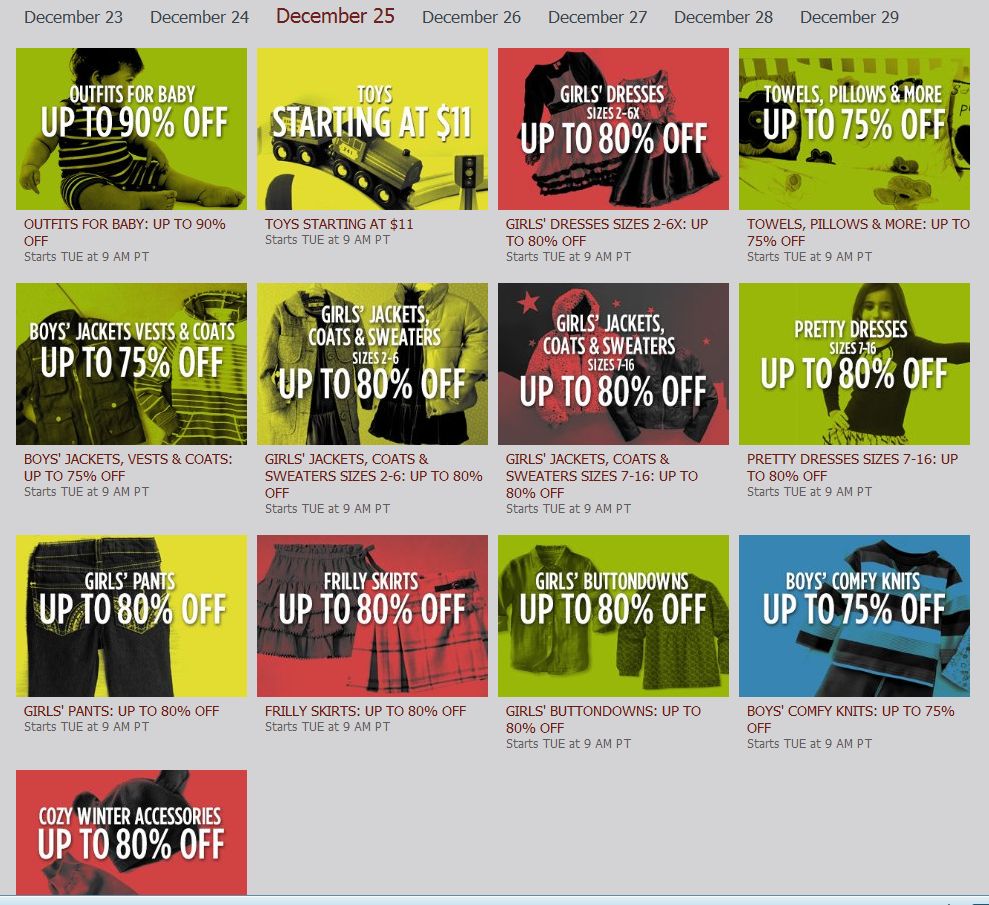This screenshot has width=989, height=905.
Task: View the December 27 tab
Action: tap(597, 17)
